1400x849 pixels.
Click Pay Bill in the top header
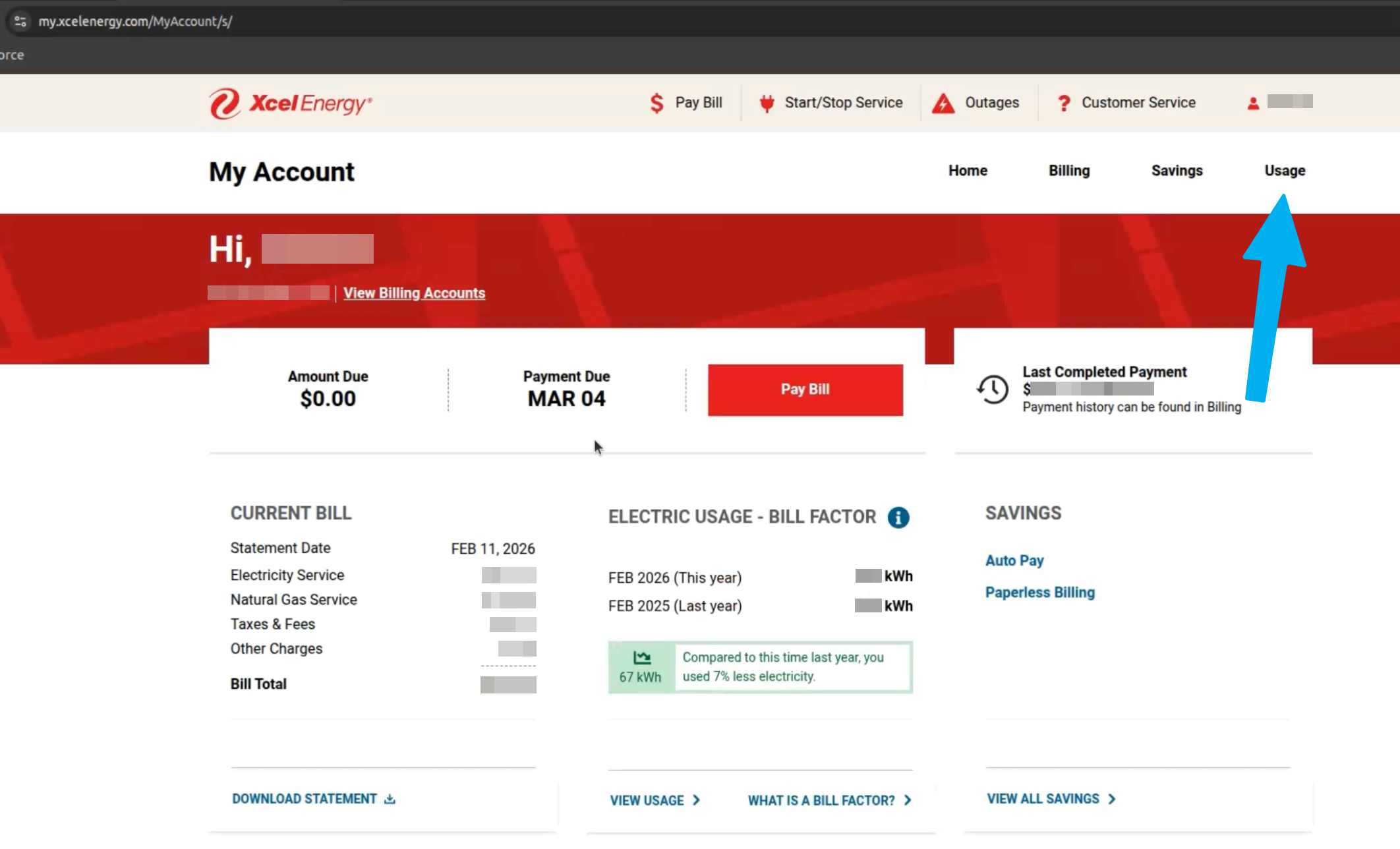[x=699, y=103]
